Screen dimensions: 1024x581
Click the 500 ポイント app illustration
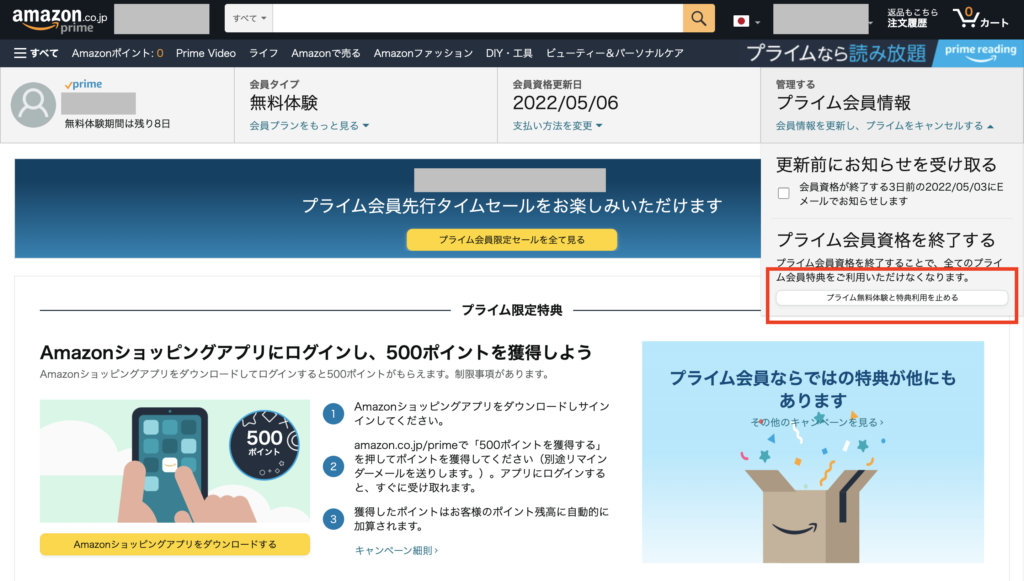(x=174, y=460)
